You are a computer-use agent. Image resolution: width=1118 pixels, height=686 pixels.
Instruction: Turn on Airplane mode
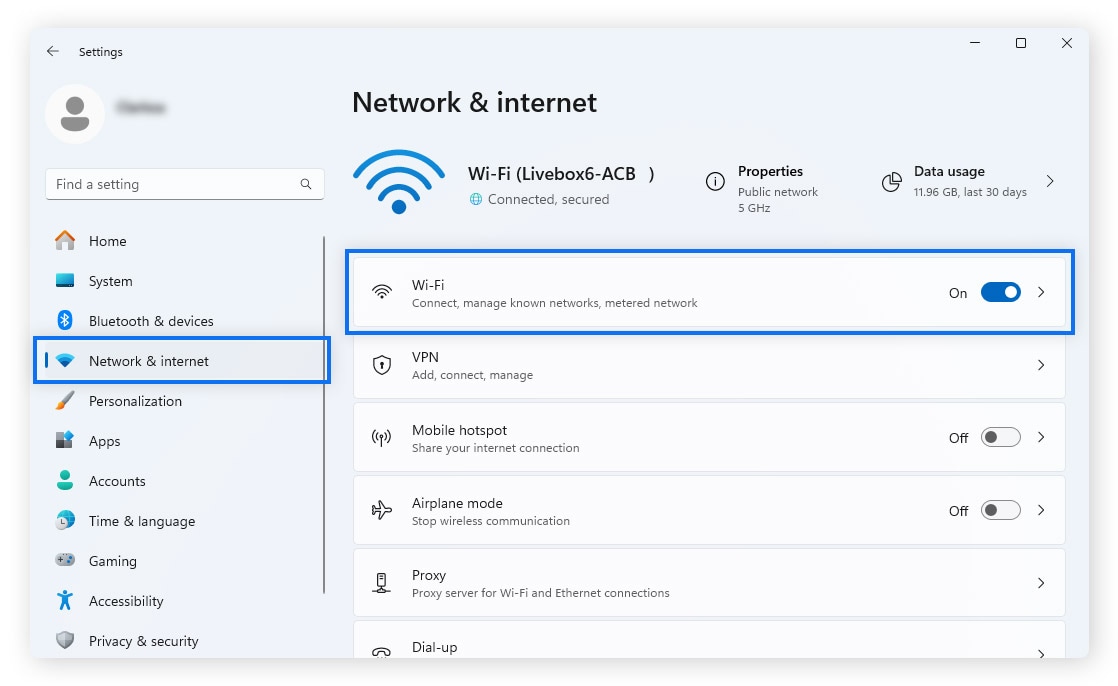[1000, 510]
